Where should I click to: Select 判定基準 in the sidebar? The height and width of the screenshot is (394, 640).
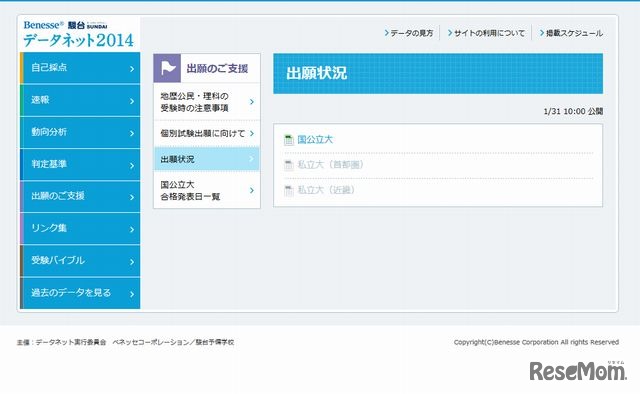click(80, 165)
